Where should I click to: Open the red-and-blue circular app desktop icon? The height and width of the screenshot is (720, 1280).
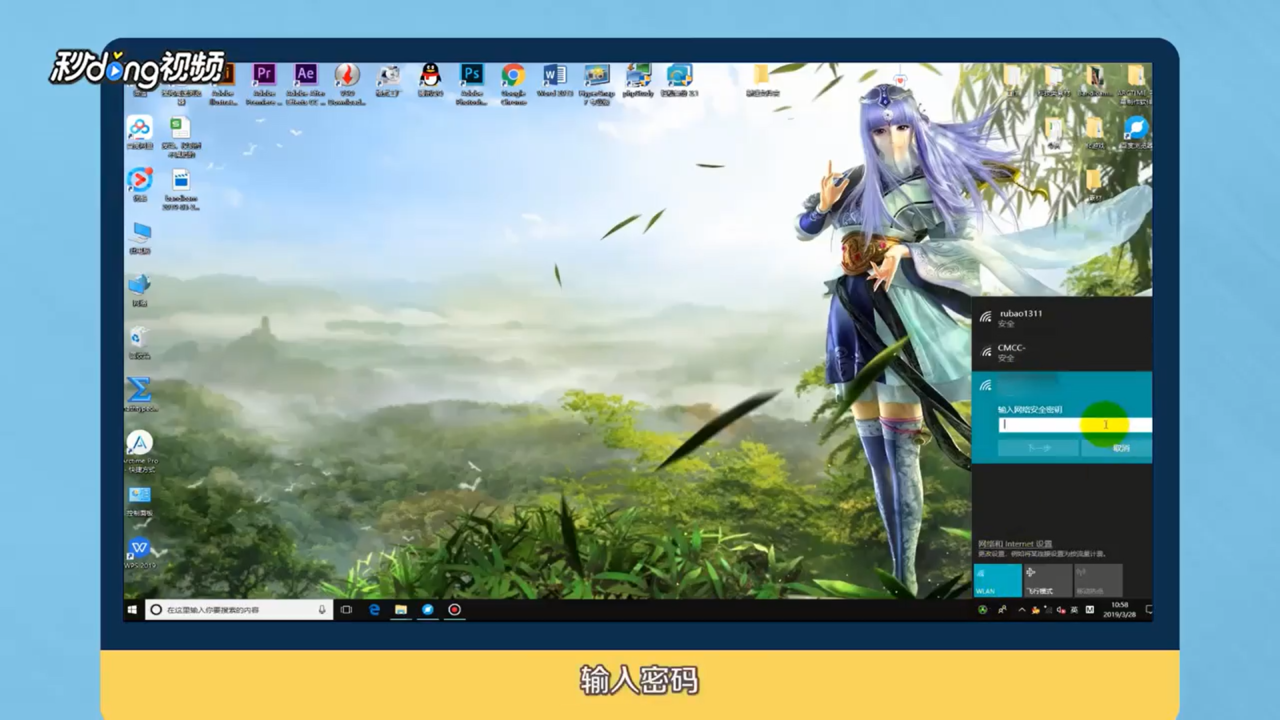(139, 184)
